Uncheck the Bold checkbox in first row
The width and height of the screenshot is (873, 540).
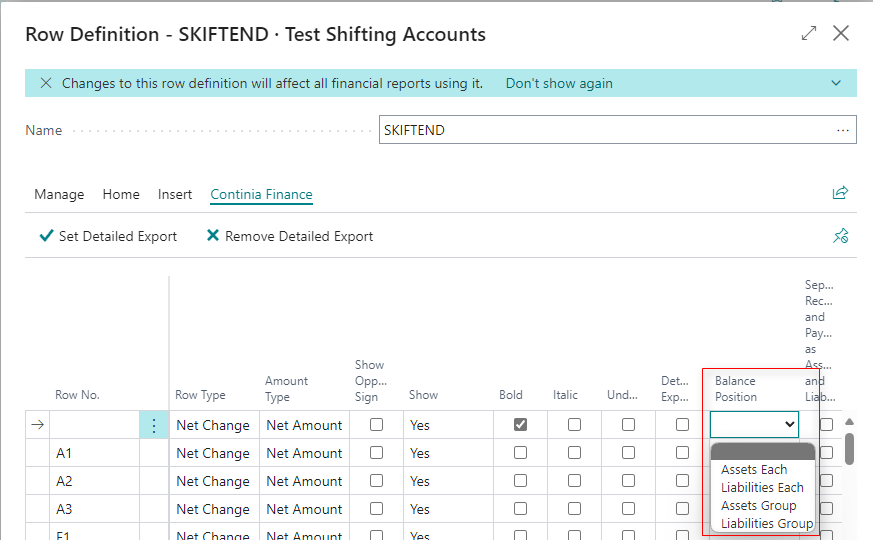click(520, 425)
